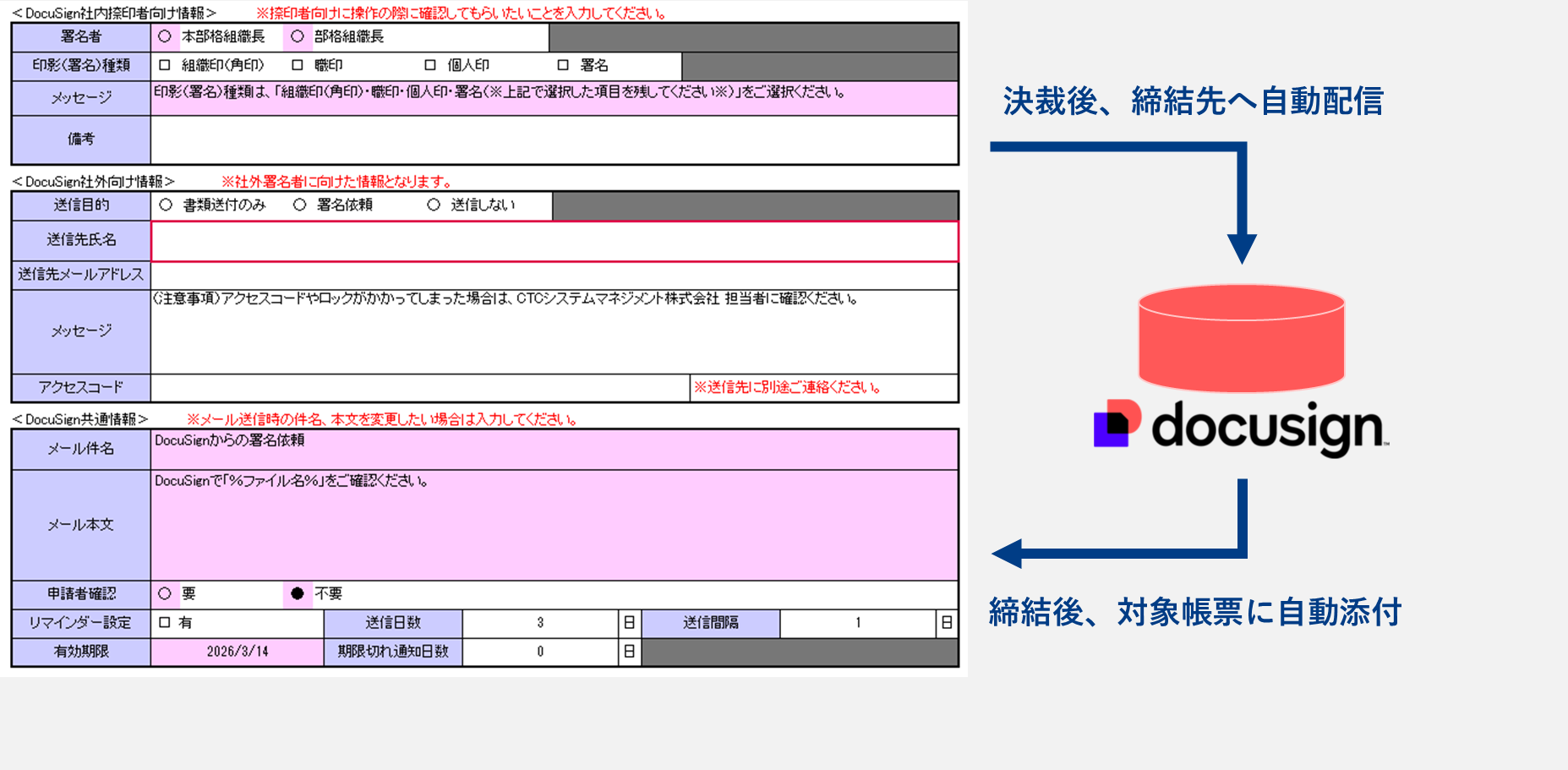Click the 備考 remarks field
The width and height of the screenshot is (1568, 770).
point(554,139)
